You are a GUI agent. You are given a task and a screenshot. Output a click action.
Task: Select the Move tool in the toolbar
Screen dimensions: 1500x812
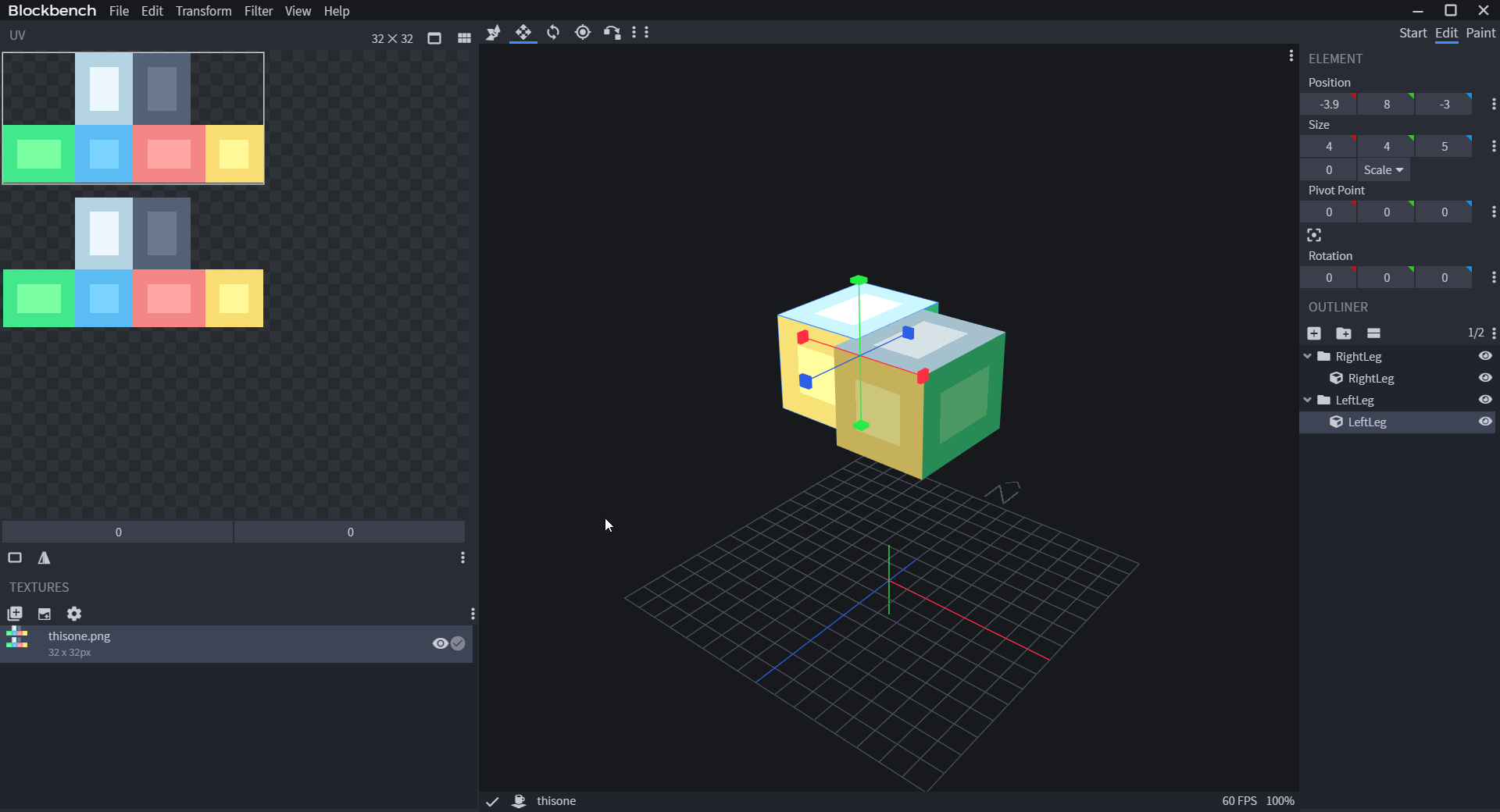pos(523,33)
